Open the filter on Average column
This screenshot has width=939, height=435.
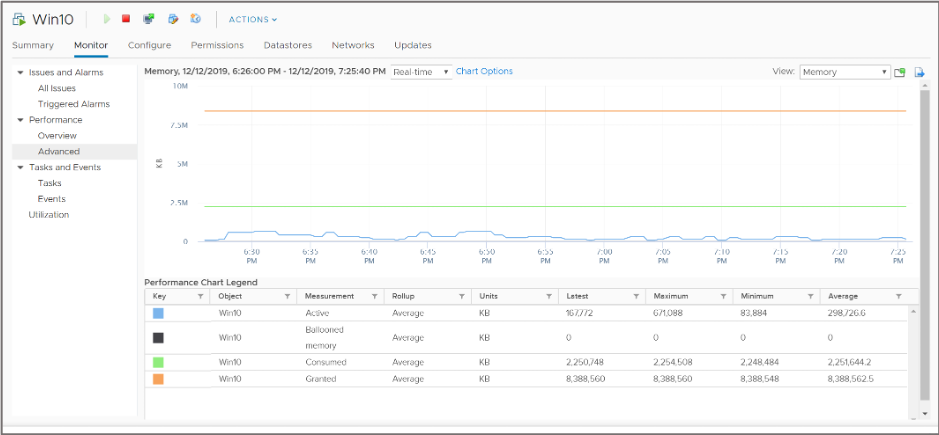click(898, 296)
